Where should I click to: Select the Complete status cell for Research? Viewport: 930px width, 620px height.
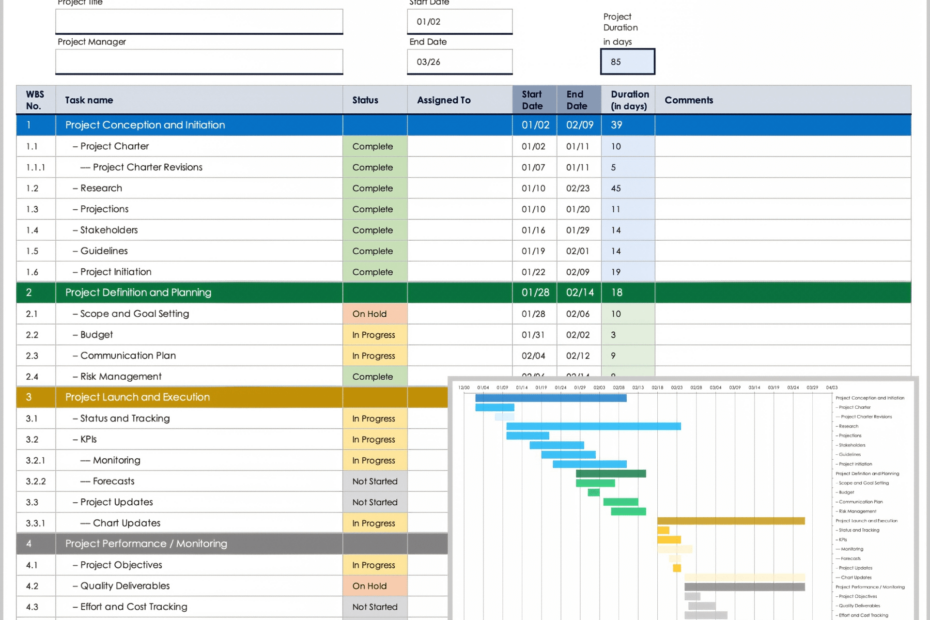(375, 188)
